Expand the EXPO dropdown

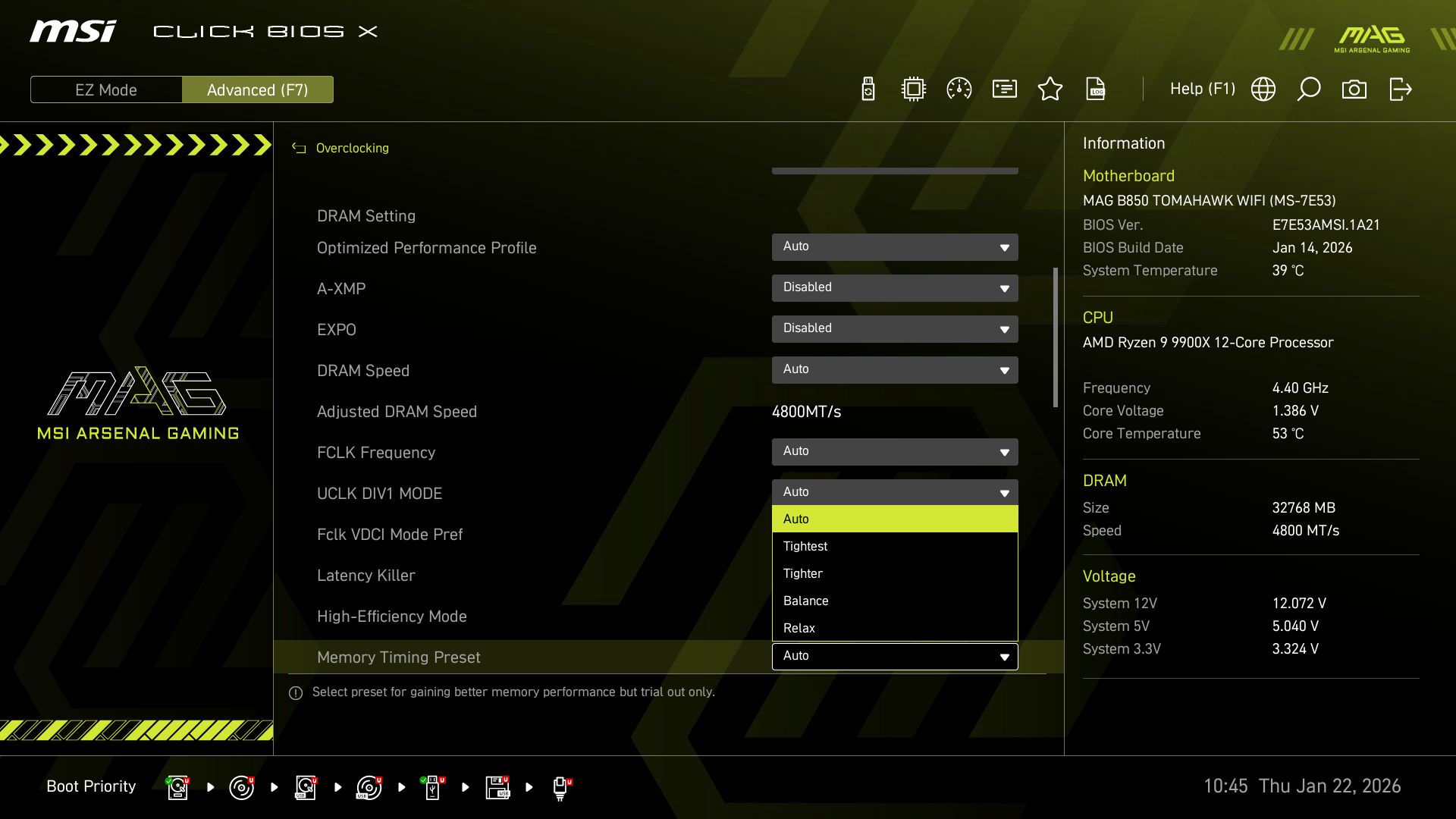pyautogui.click(x=895, y=329)
